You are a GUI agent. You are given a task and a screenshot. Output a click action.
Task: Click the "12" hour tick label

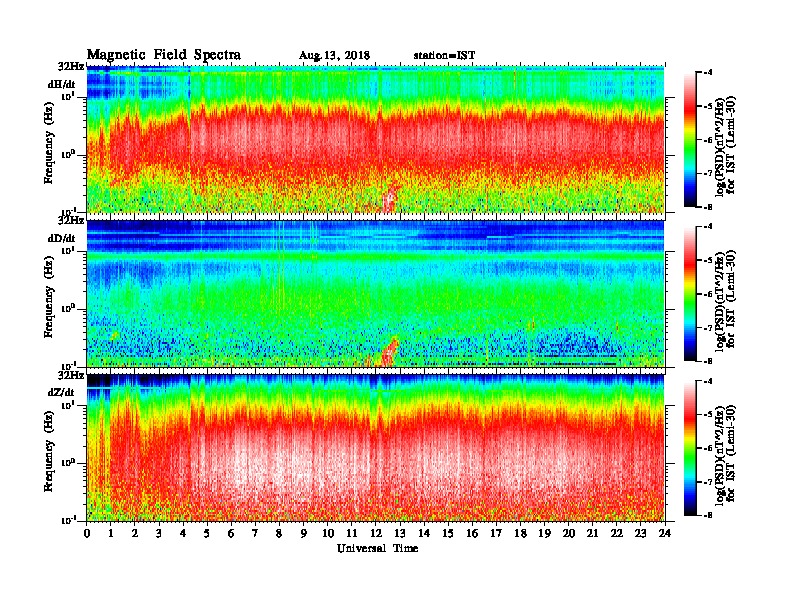click(x=376, y=533)
